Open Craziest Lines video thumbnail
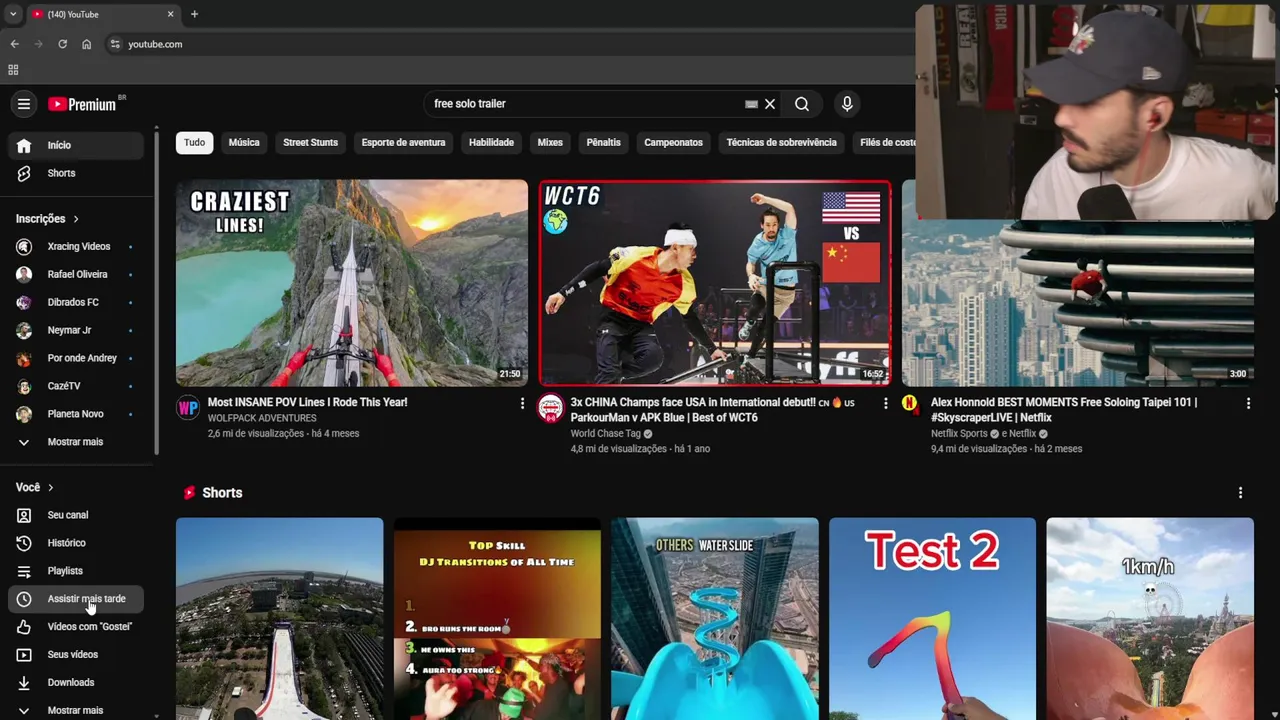This screenshot has width=1280, height=720. [x=352, y=283]
